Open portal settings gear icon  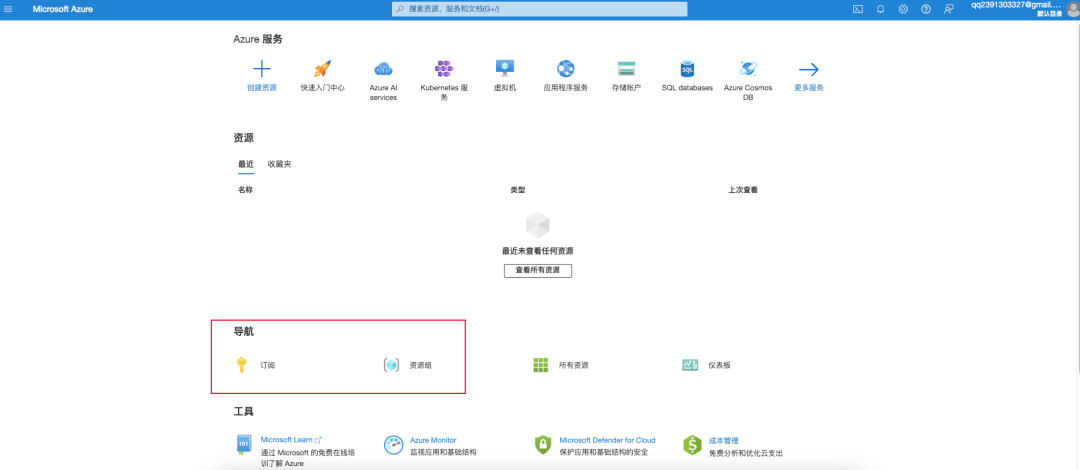903,9
